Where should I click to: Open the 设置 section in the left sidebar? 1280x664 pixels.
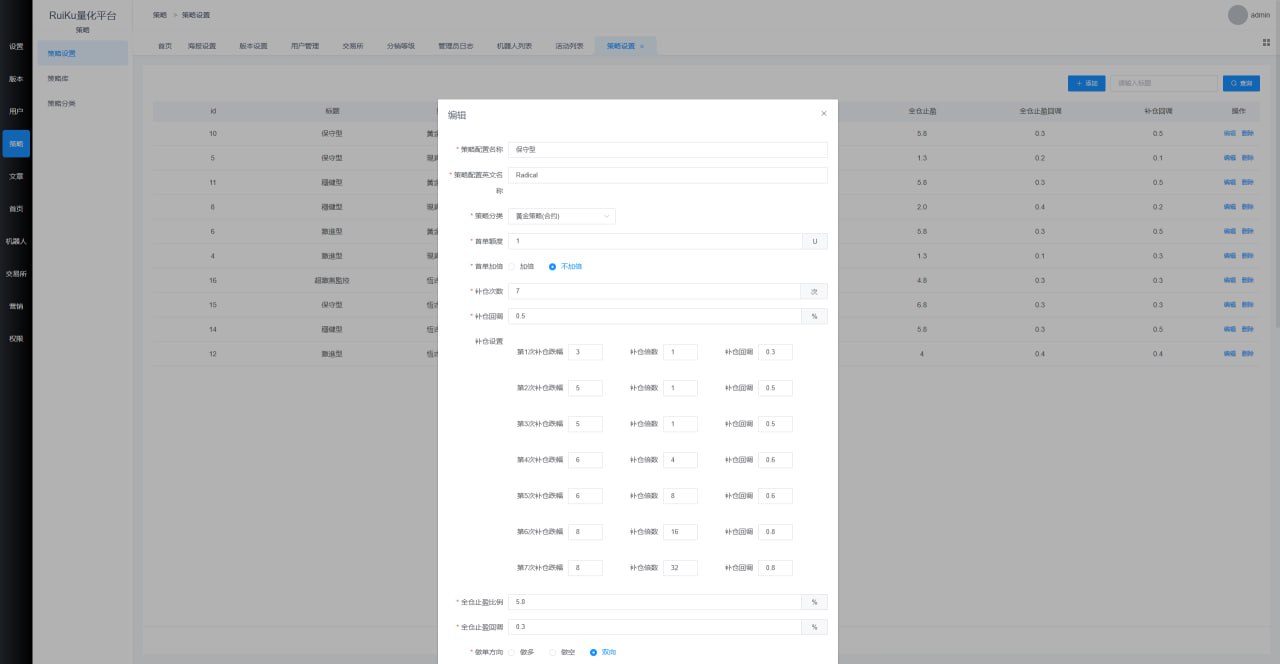(x=14, y=45)
